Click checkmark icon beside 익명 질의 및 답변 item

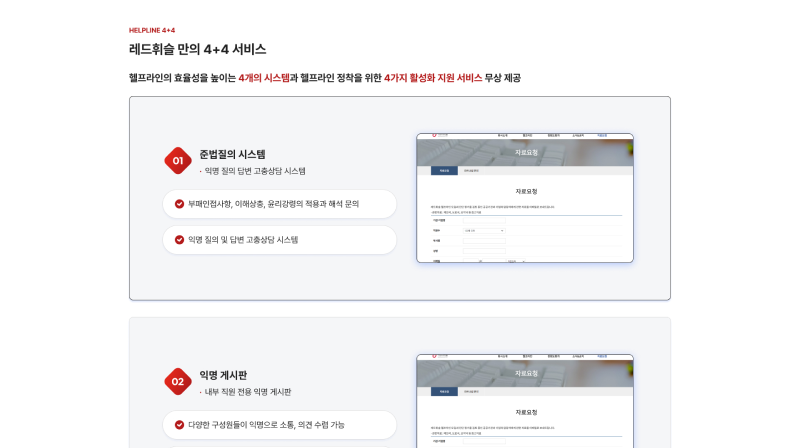click(x=179, y=240)
